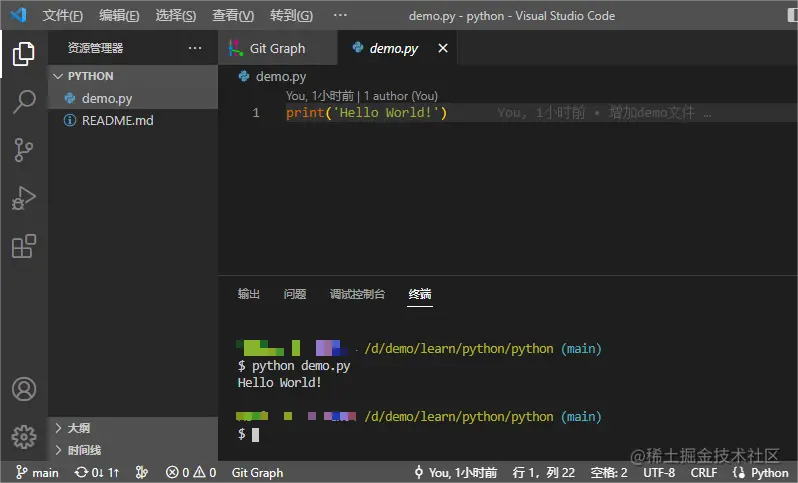Show more menus via title bar ellipsis
798x483 pixels.
[x=340, y=15]
